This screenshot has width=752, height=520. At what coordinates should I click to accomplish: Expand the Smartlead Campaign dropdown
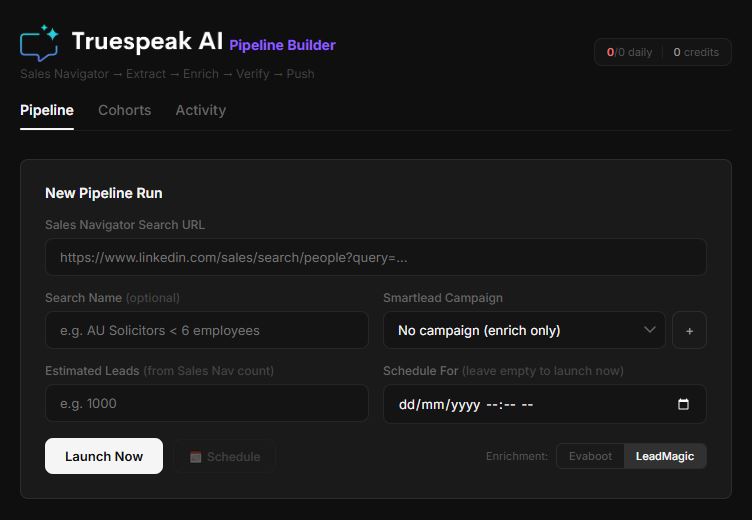click(x=524, y=331)
